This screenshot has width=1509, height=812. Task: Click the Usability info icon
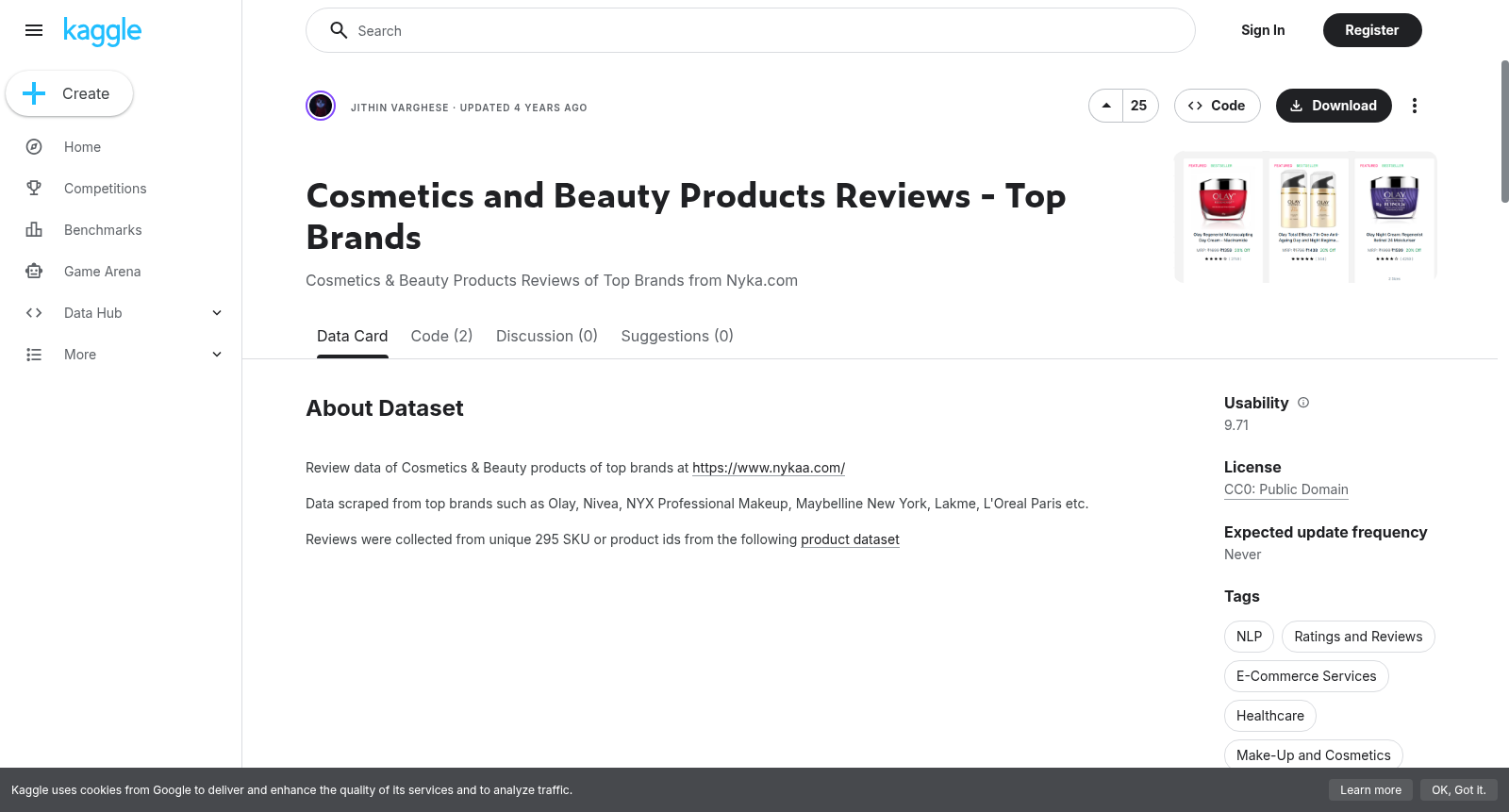(x=1303, y=403)
